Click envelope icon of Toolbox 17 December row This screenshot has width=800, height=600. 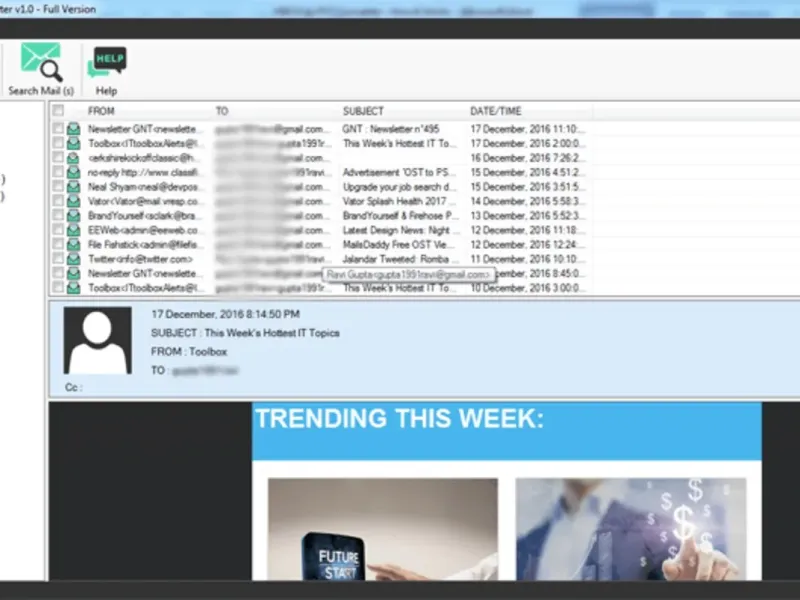point(73,143)
